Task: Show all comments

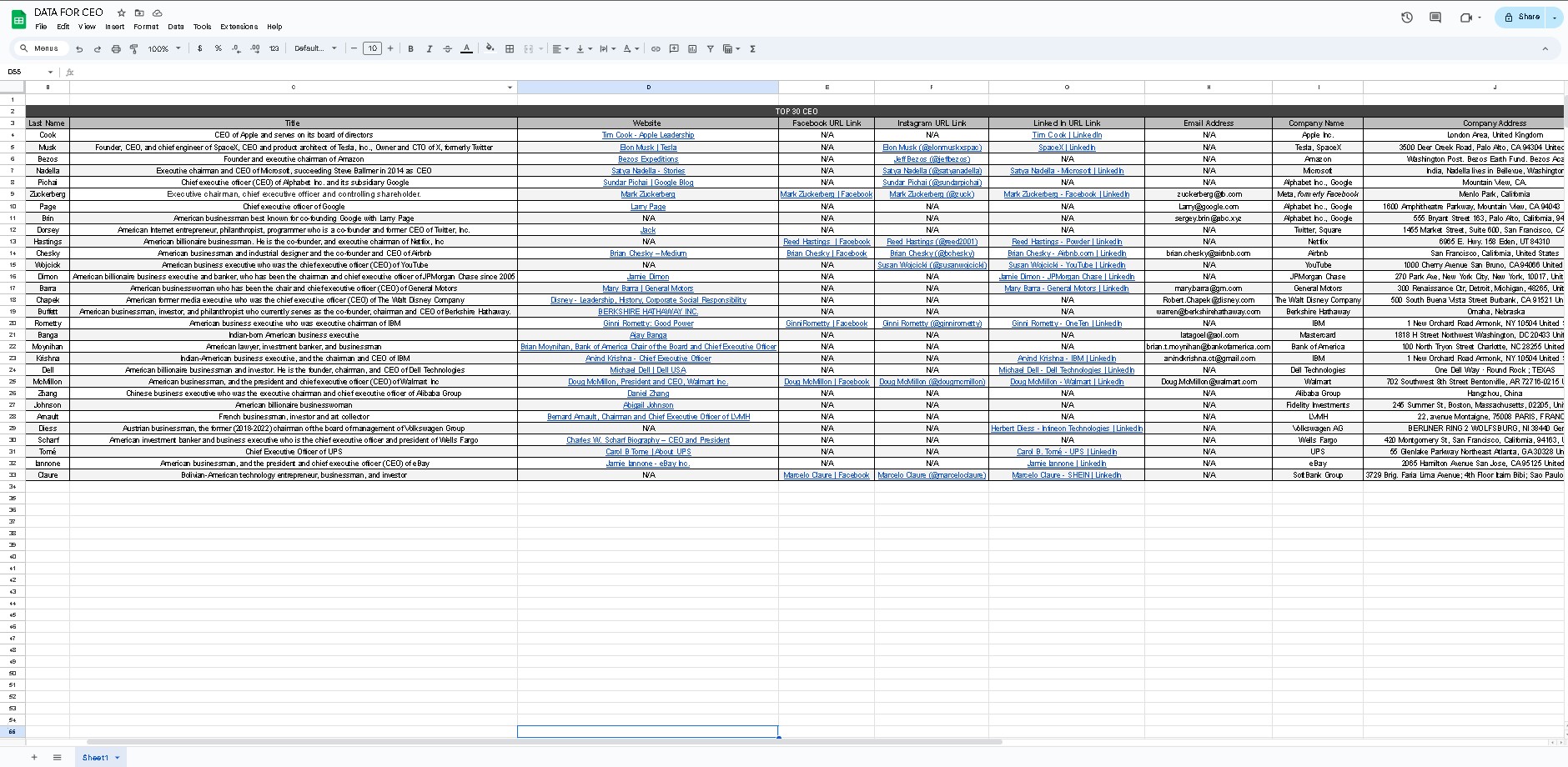Action: point(1435,18)
